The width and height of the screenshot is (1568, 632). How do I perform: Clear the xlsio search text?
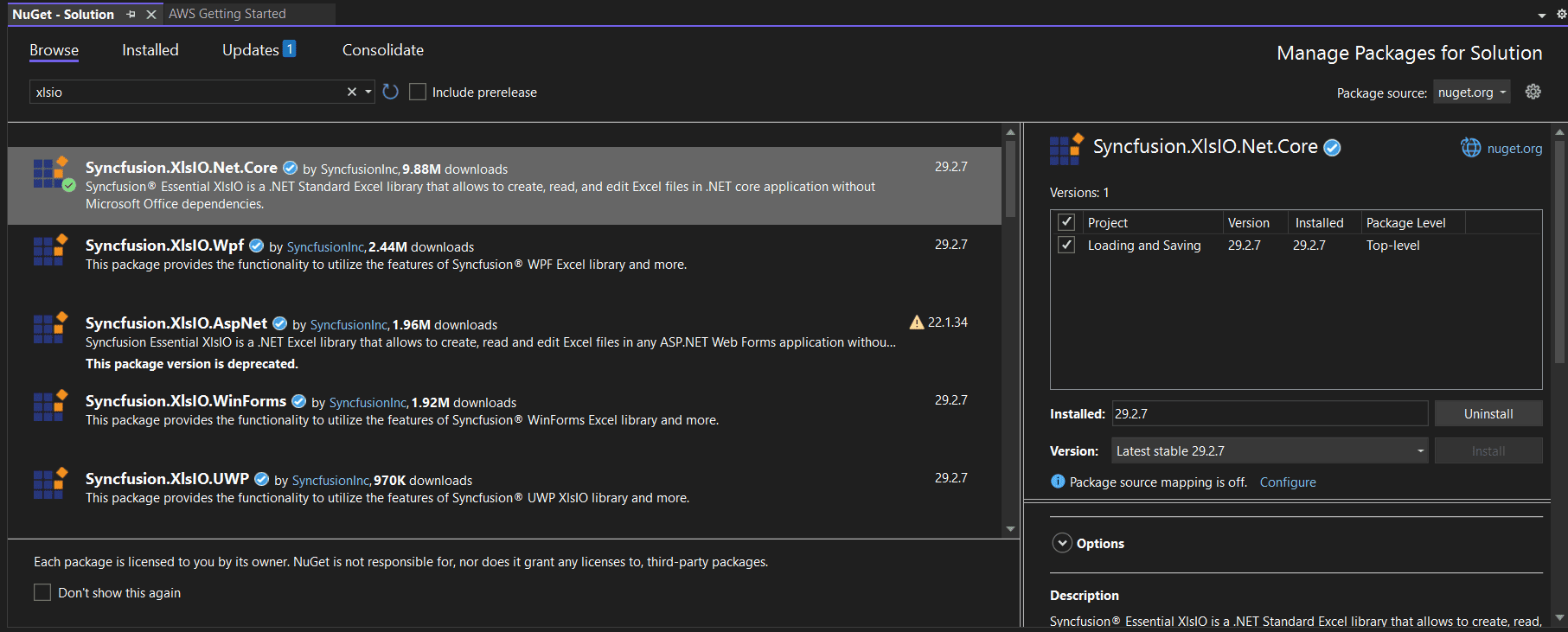[352, 92]
